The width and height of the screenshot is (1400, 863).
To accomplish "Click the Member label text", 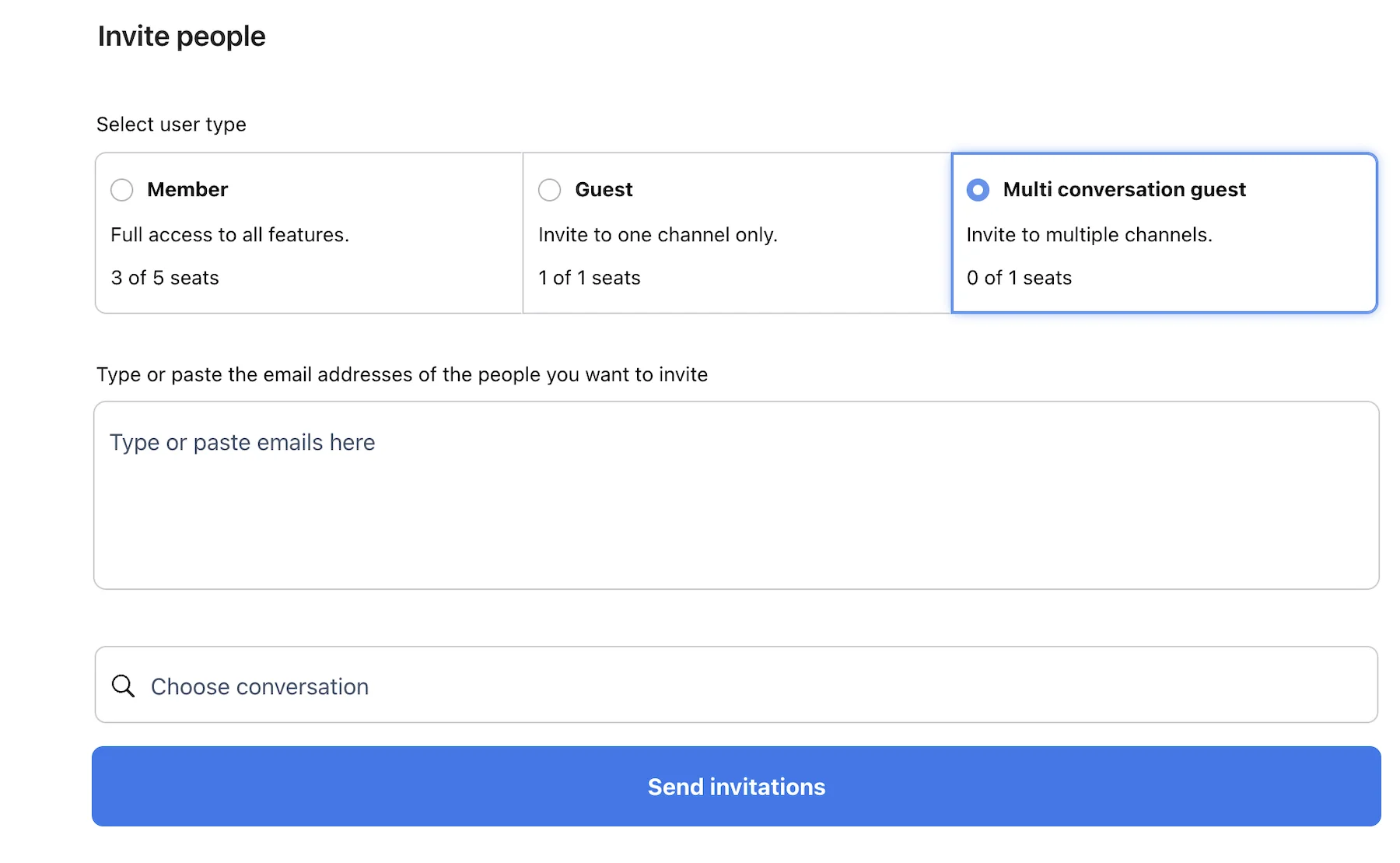I will [x=187, y=189].
